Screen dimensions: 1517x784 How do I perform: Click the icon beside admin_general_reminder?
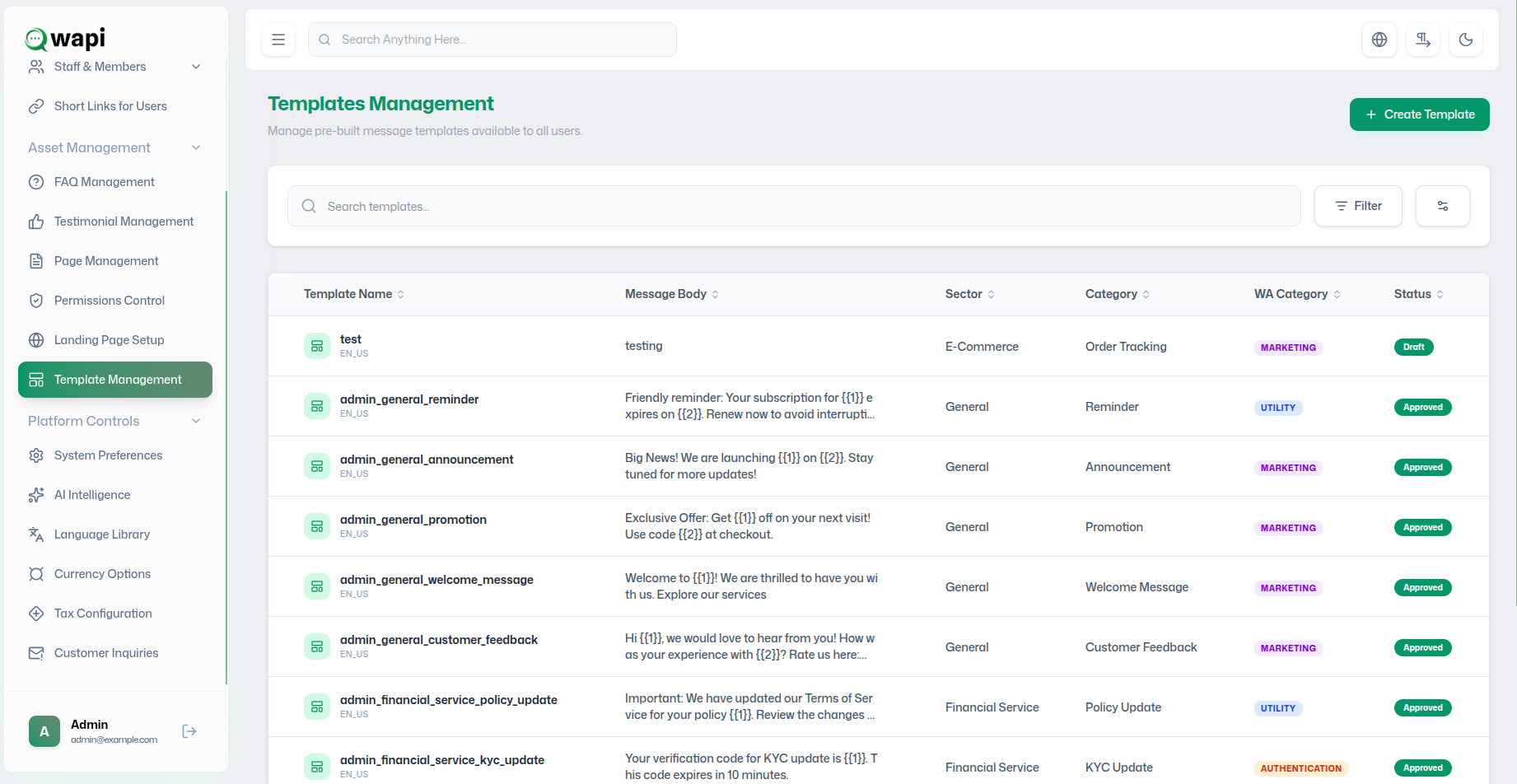[x=317, y=406]
